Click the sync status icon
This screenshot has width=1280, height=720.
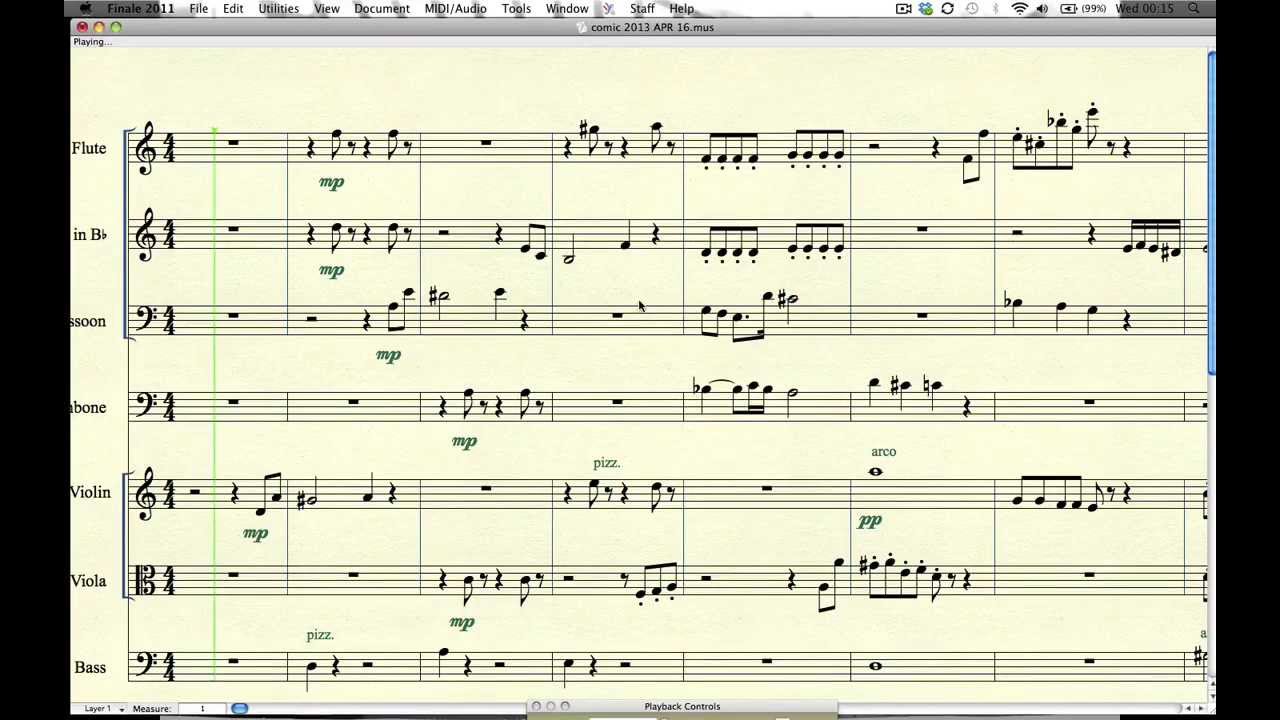(948, 9)
